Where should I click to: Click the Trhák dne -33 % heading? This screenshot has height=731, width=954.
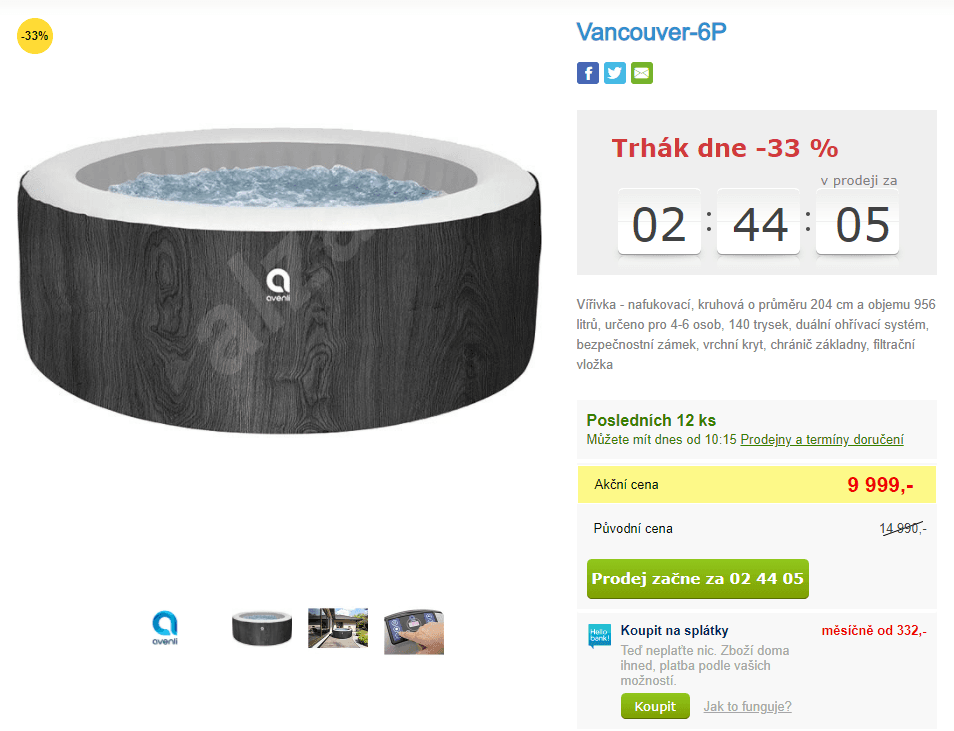point(725,148)
